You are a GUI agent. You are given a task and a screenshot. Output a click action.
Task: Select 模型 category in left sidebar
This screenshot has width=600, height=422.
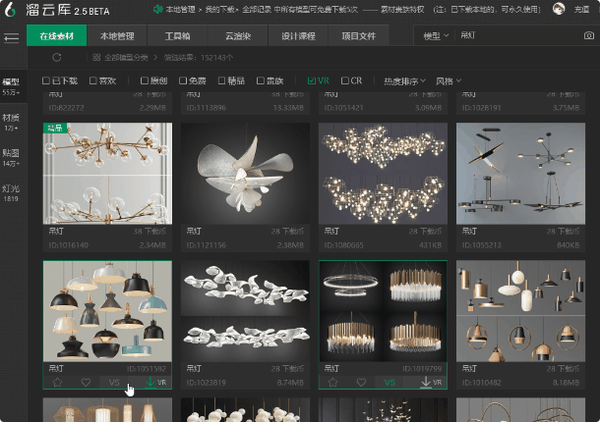tap(11, 86)
